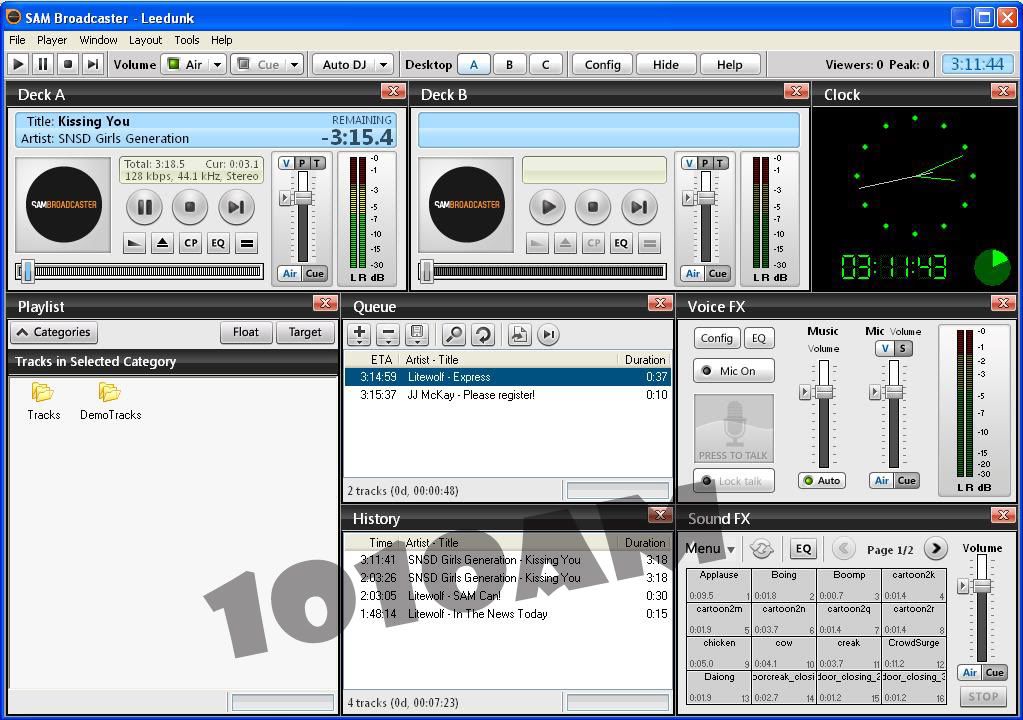This screenshot has width=1023, height=720.
Task: Play the Applause sound effect pad
Action: (718, 585)
